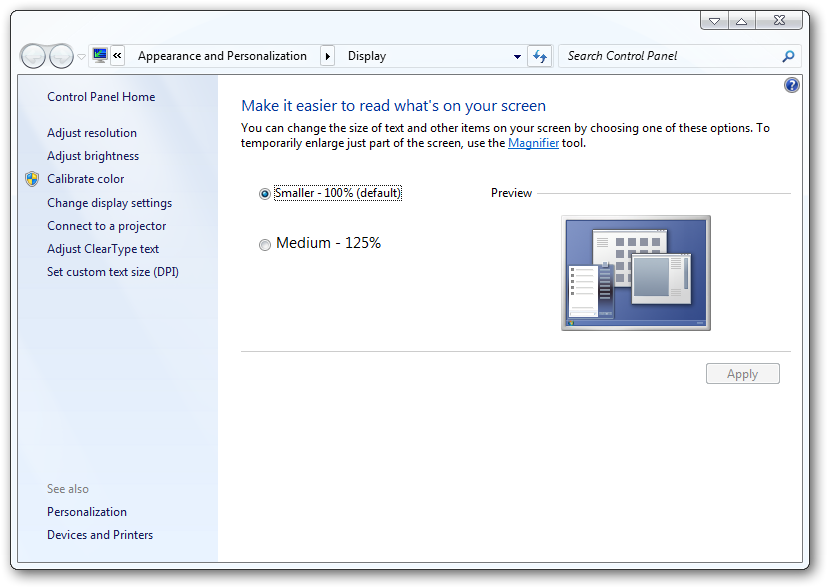The height and width of the screenshot is (588, 828).
Task: Select the Medium - 125% radio button
Action: 265,244
